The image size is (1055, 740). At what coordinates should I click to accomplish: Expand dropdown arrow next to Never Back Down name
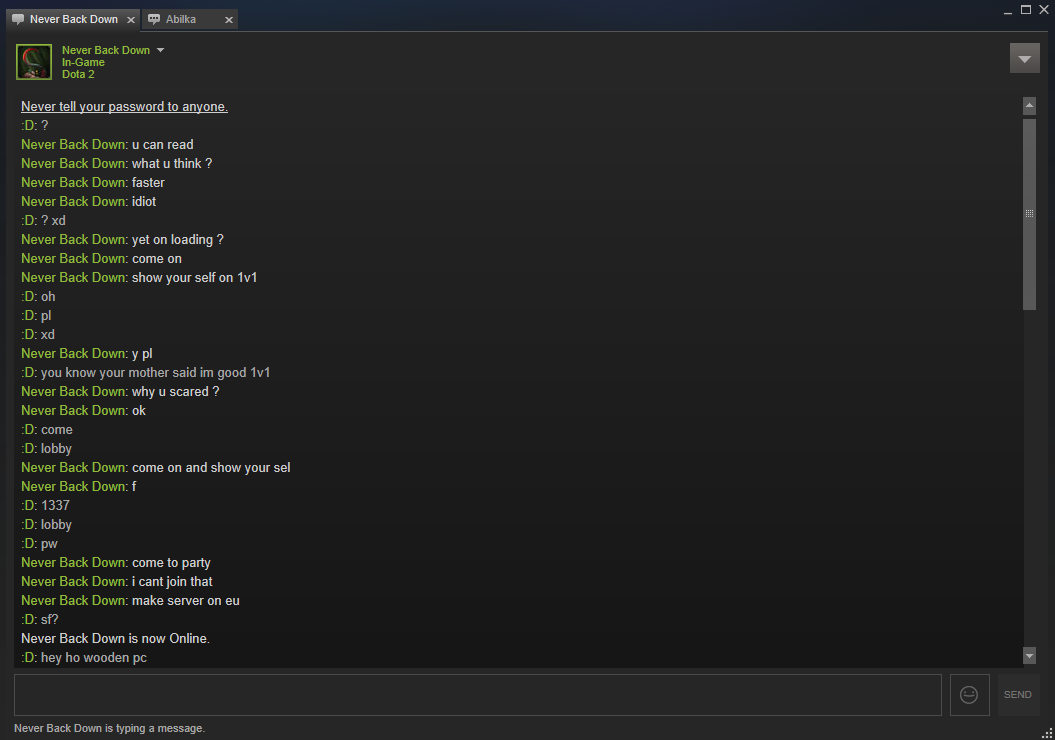160,50
